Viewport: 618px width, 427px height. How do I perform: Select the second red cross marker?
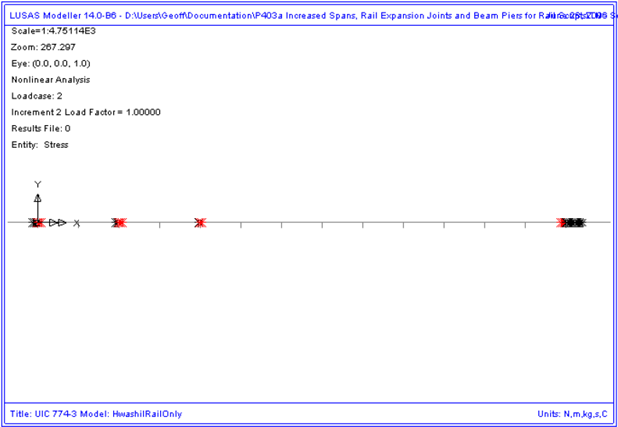click(x=118, y=222)
